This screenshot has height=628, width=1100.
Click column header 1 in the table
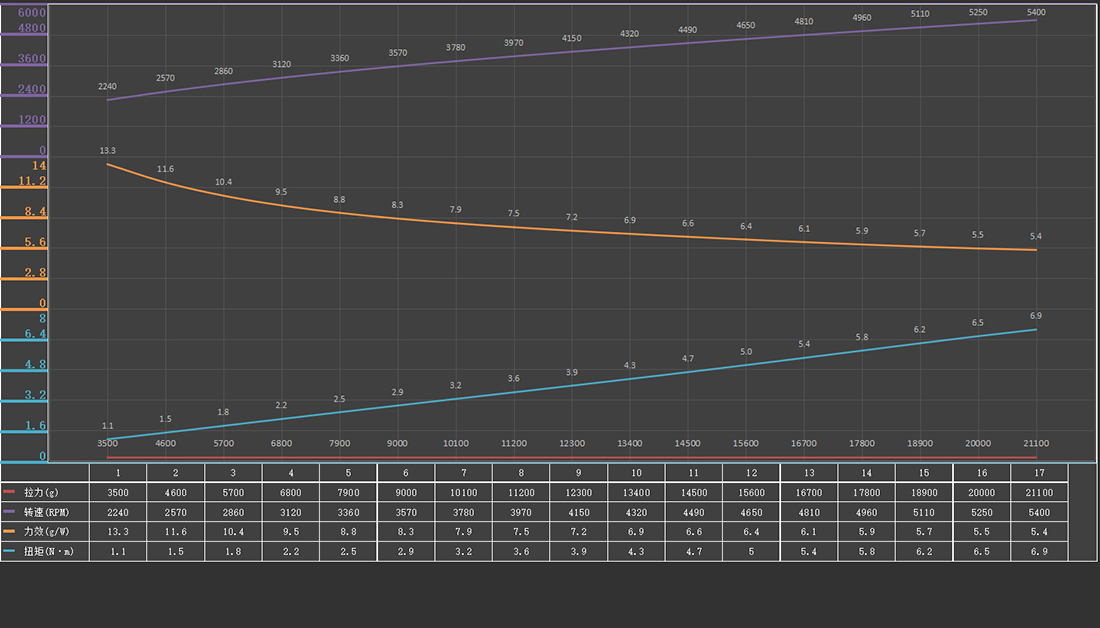pyautogui.click(x=118, y=472)
